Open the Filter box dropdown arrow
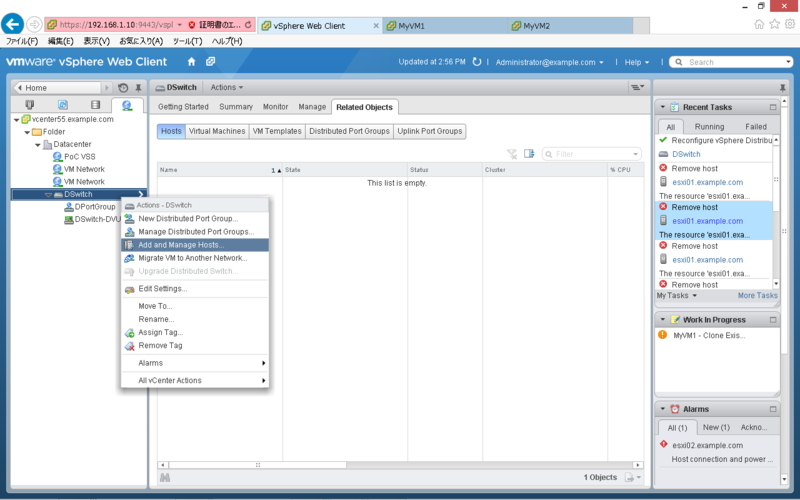 (x=635, y=154)
